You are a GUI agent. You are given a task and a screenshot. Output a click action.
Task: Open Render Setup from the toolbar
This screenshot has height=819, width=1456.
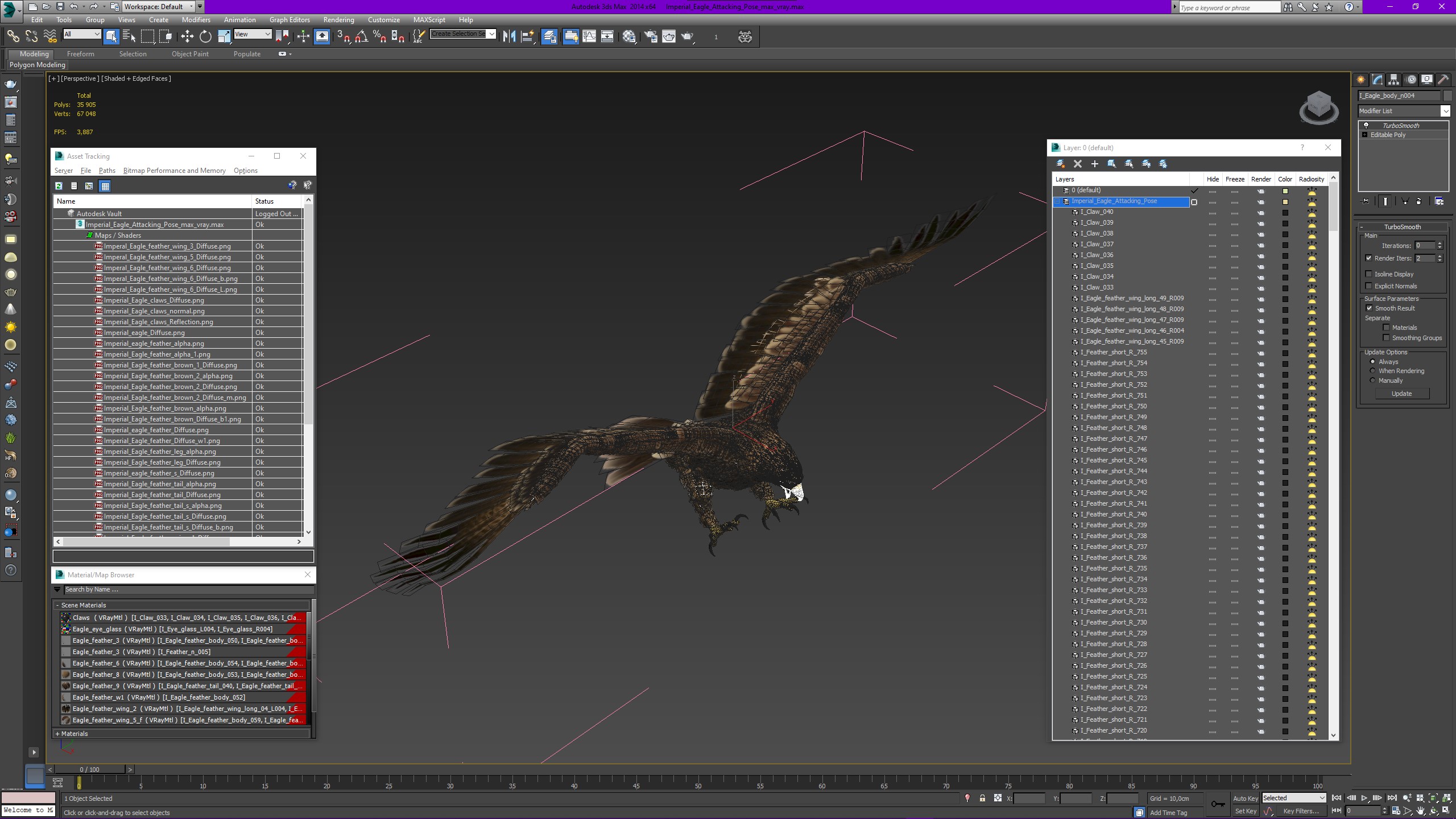pos(651,36)
